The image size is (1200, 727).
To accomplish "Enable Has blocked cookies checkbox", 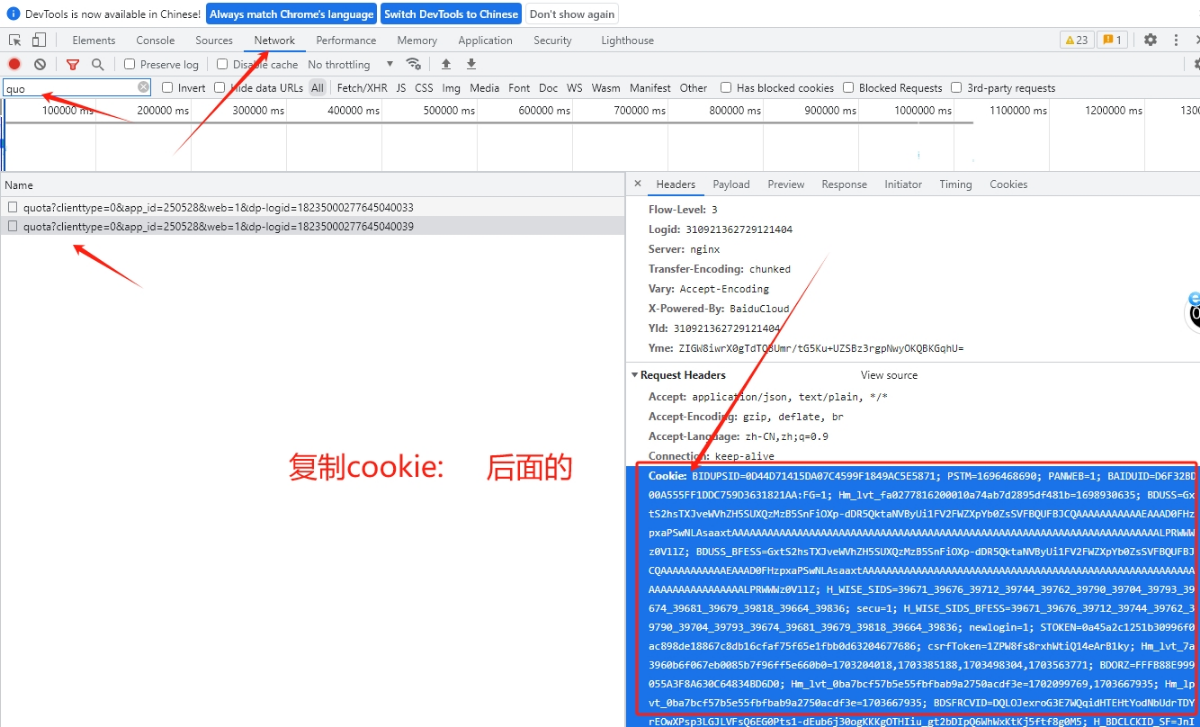I will tap(726, 88).
